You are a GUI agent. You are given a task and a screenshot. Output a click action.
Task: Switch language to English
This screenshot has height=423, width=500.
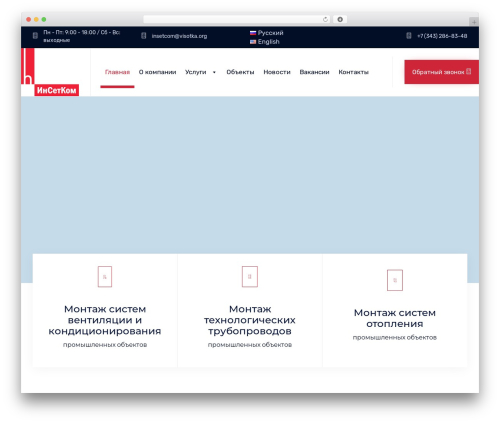[x=269, y=42]
